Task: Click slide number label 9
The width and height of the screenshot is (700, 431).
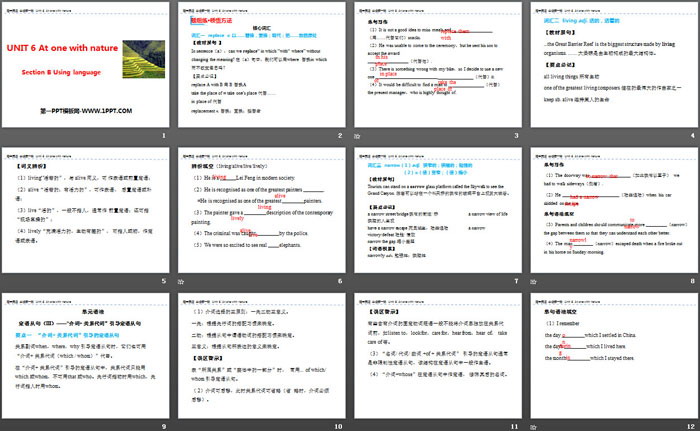Action: point(164,427)
